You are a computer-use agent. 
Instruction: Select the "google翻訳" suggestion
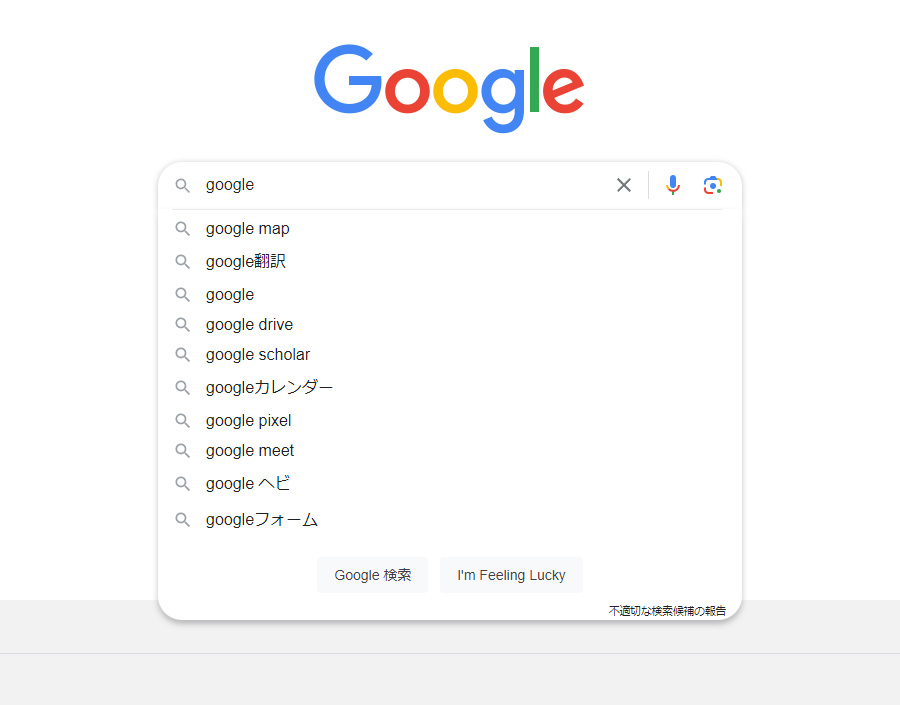tap(246, 262)
